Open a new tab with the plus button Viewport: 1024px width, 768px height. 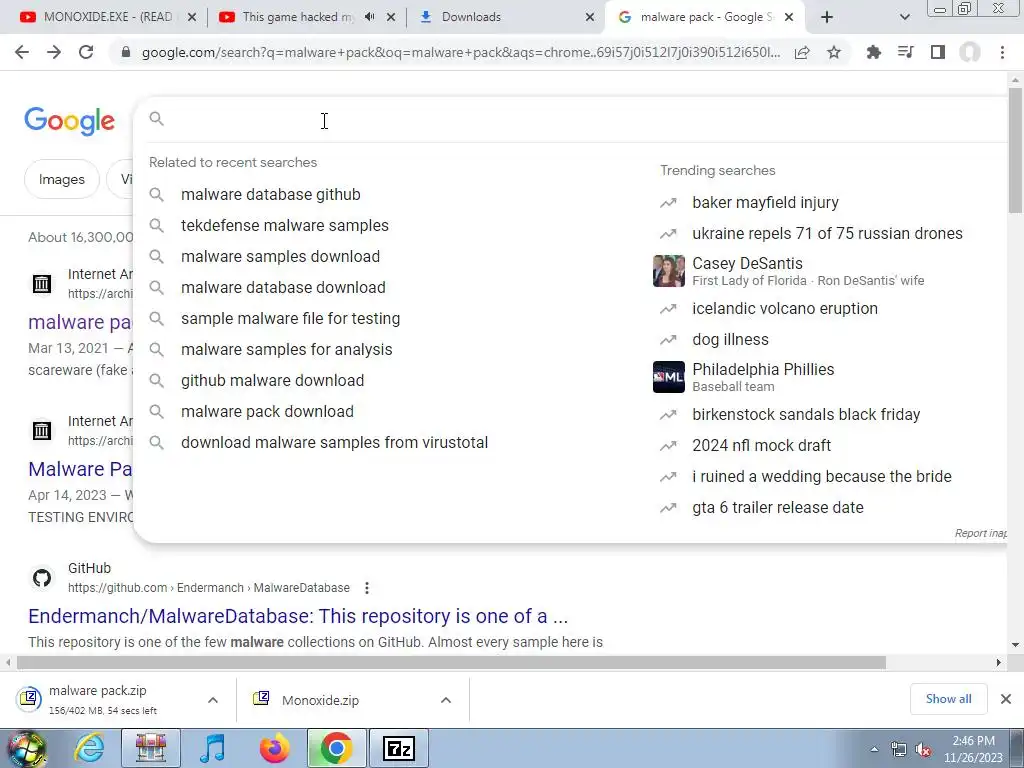click(827, 17)
